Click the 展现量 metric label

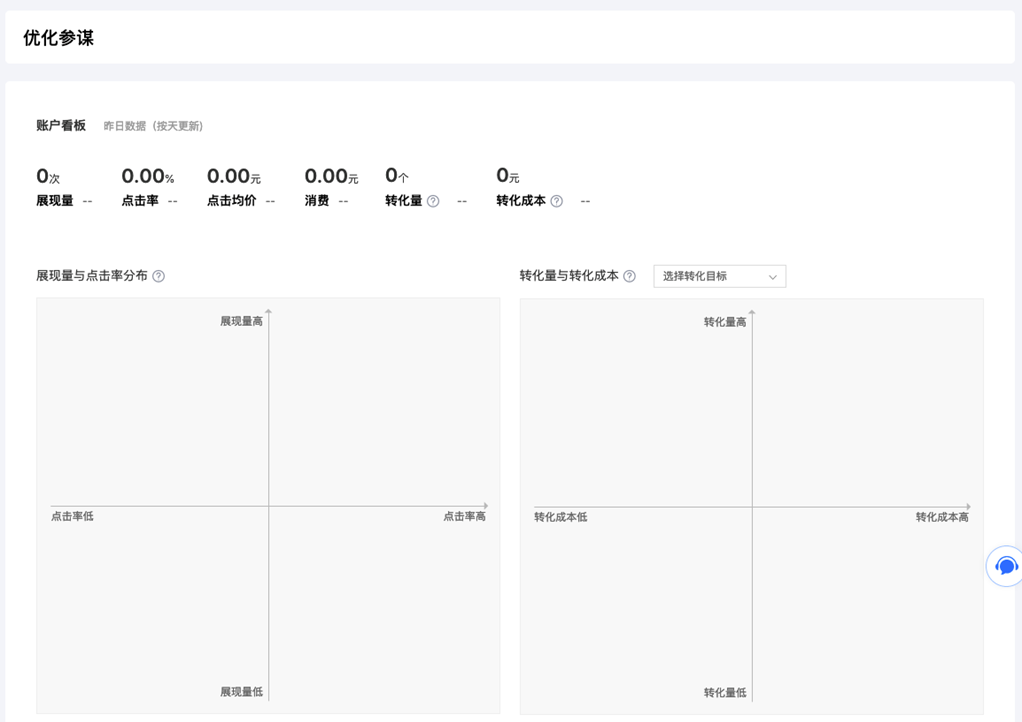coord(55,201)
